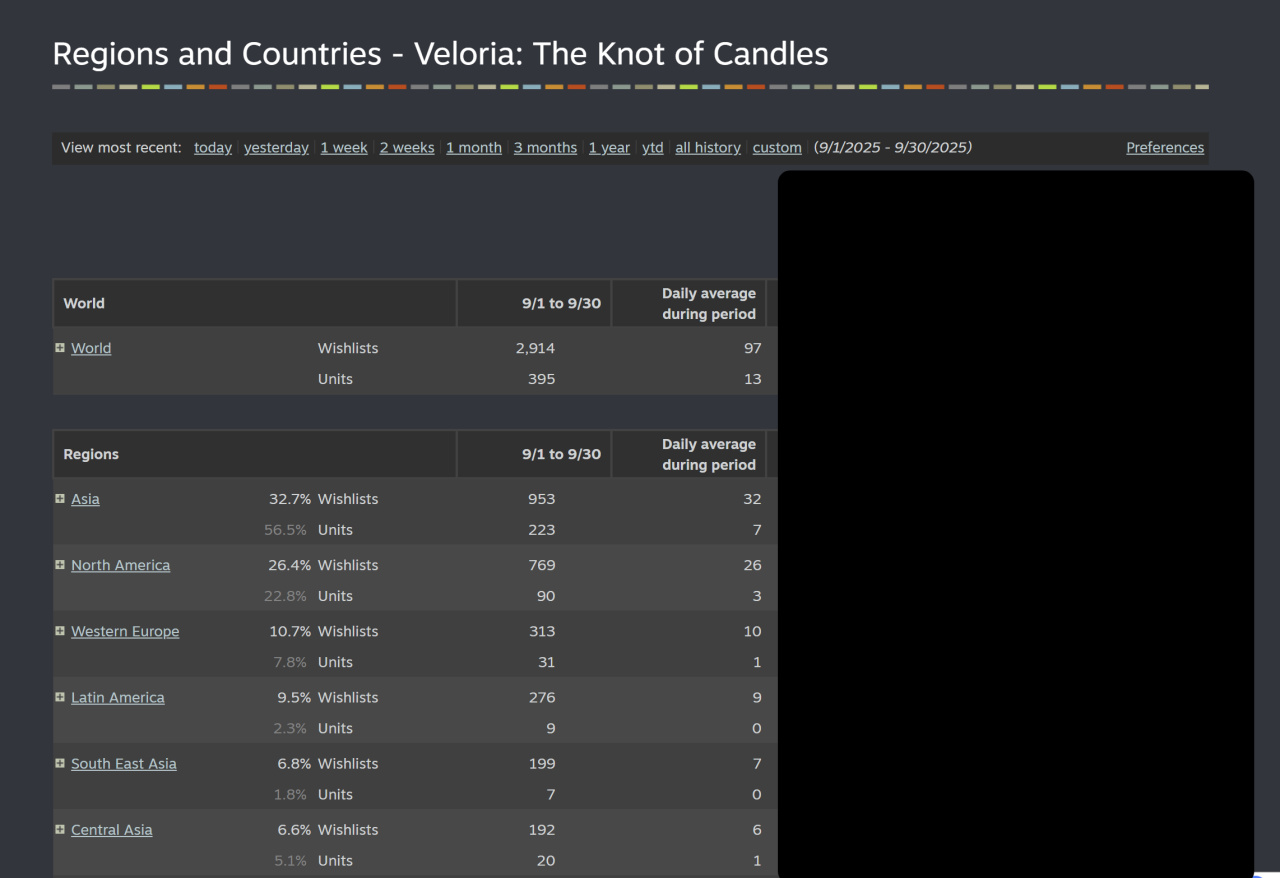Click the Asia wishlists value 953
The image size is (1280, 878).
point(541,499)
